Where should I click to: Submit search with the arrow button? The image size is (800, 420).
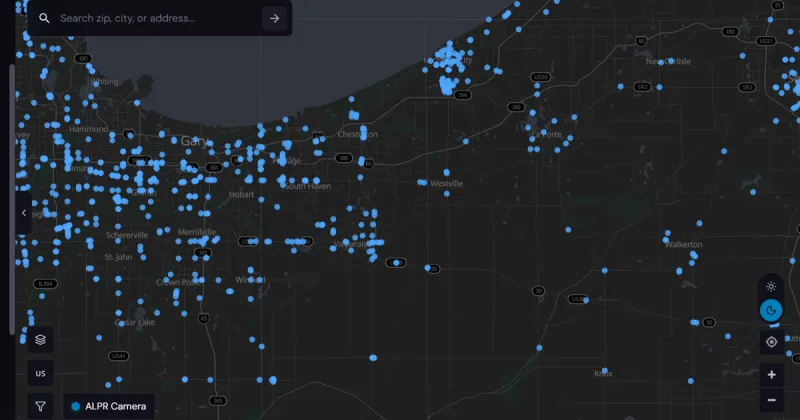pyautogui.click(x=274, y=18)
